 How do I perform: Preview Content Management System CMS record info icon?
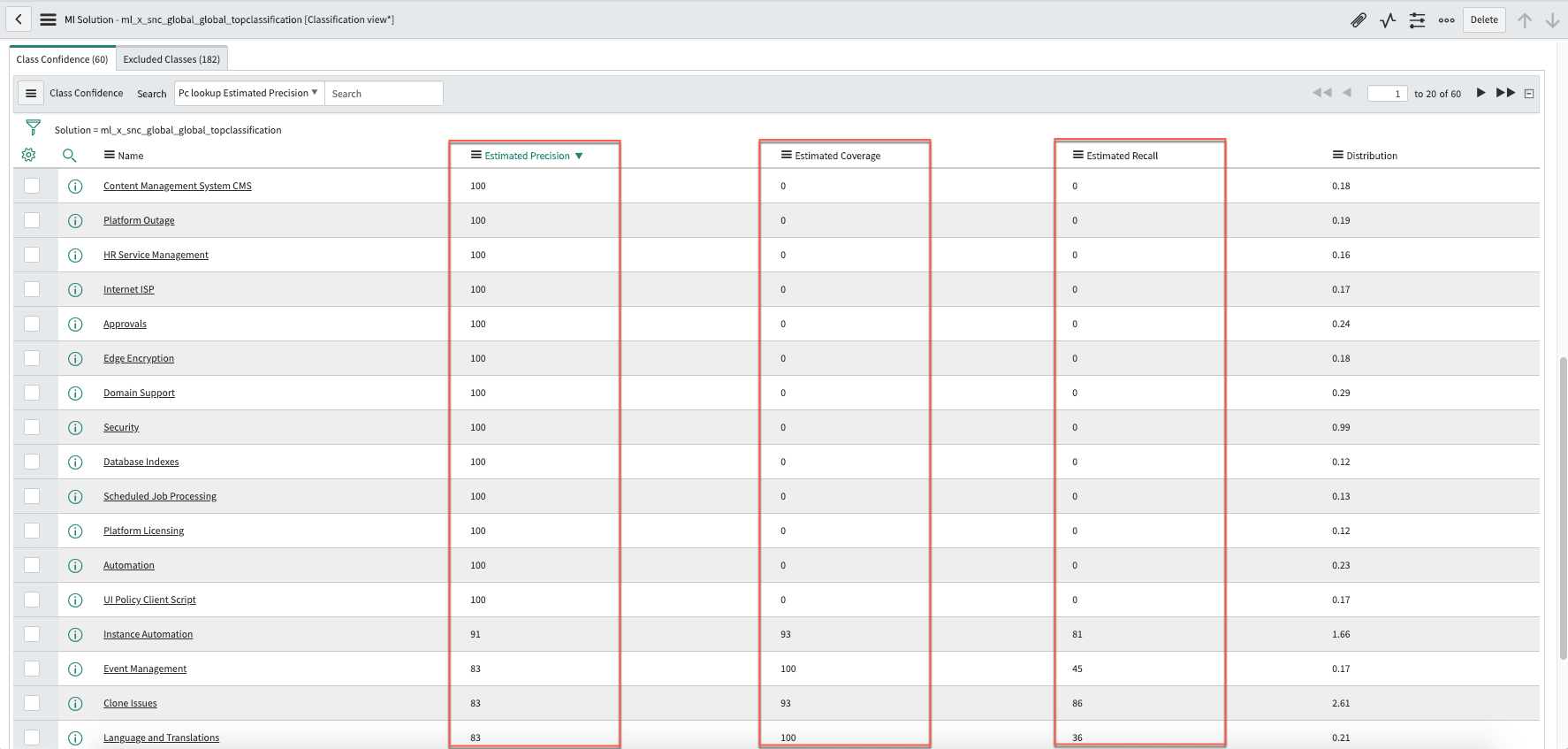[x=75, y=186]
